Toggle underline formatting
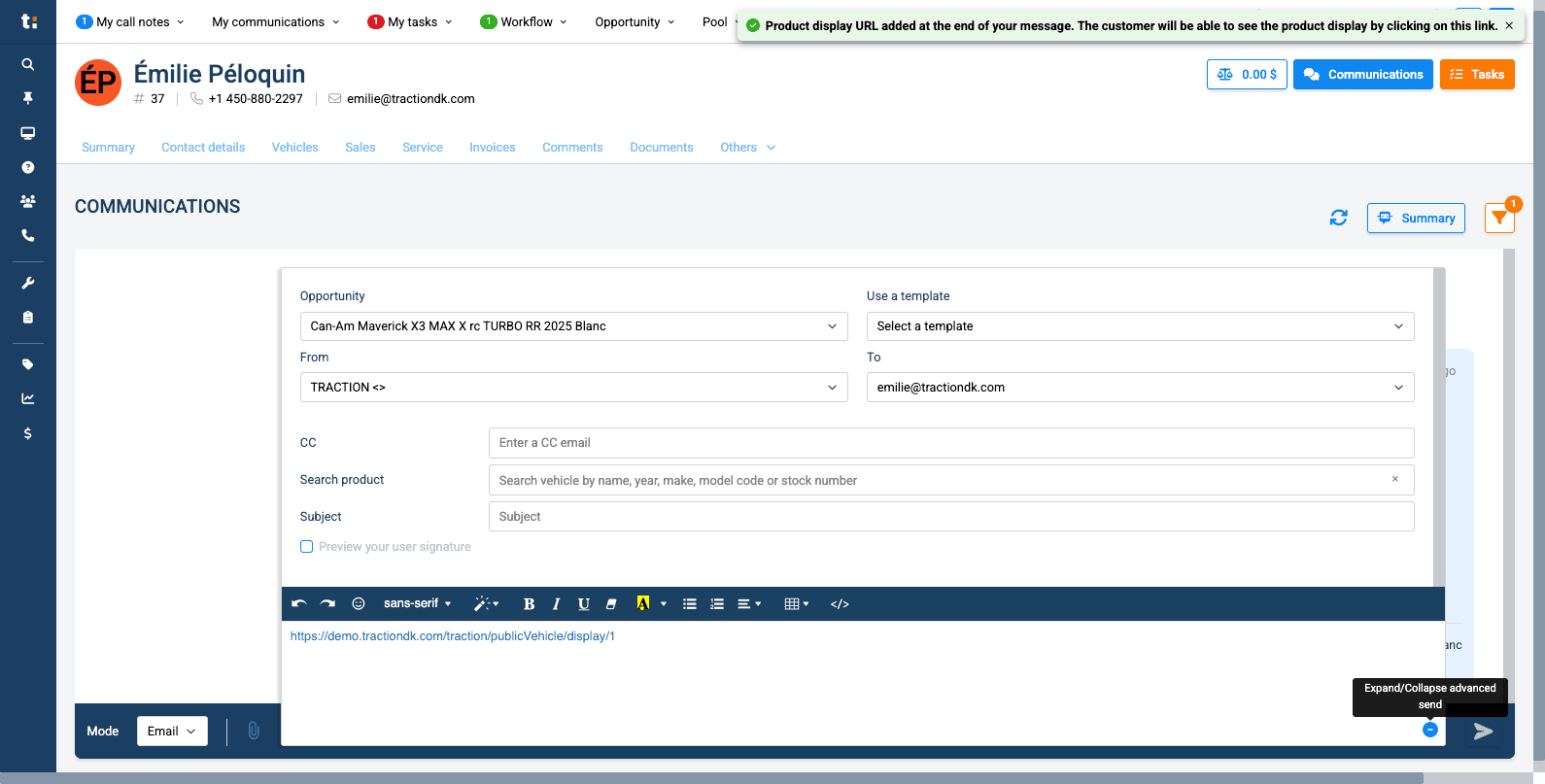 click(584, 603)
